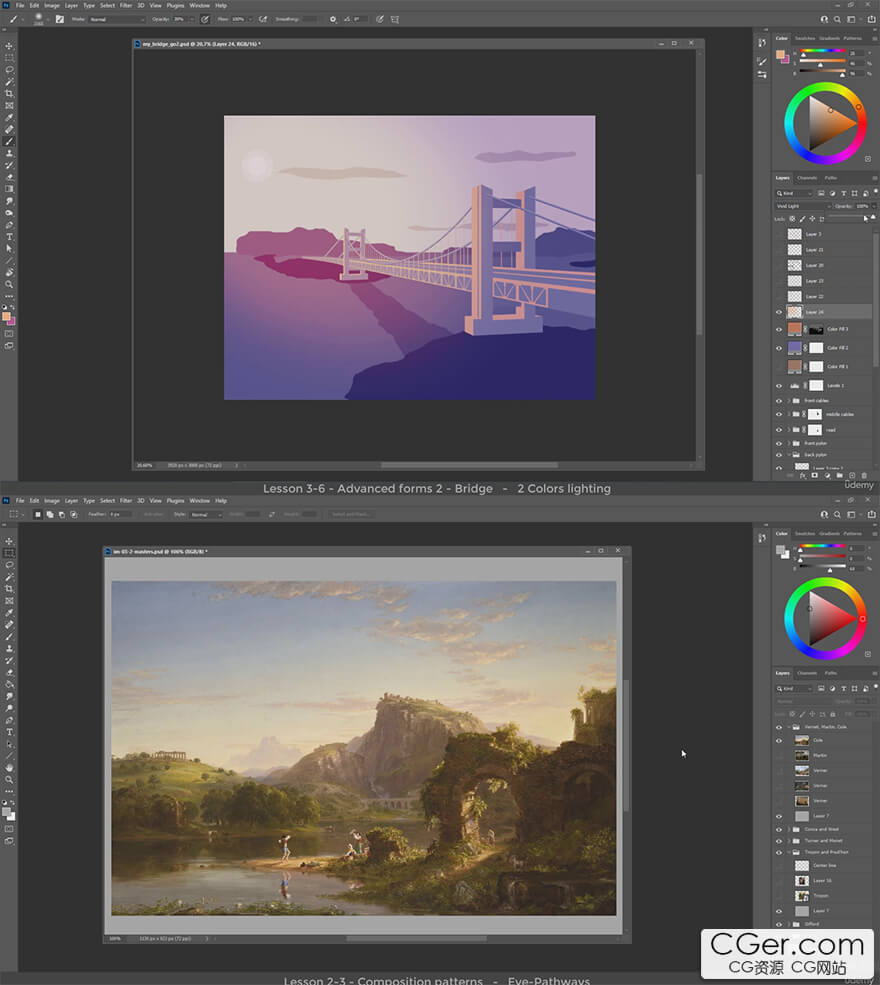
Task: Filter for type layers in the bridge Layers panel
Action: 844,193
